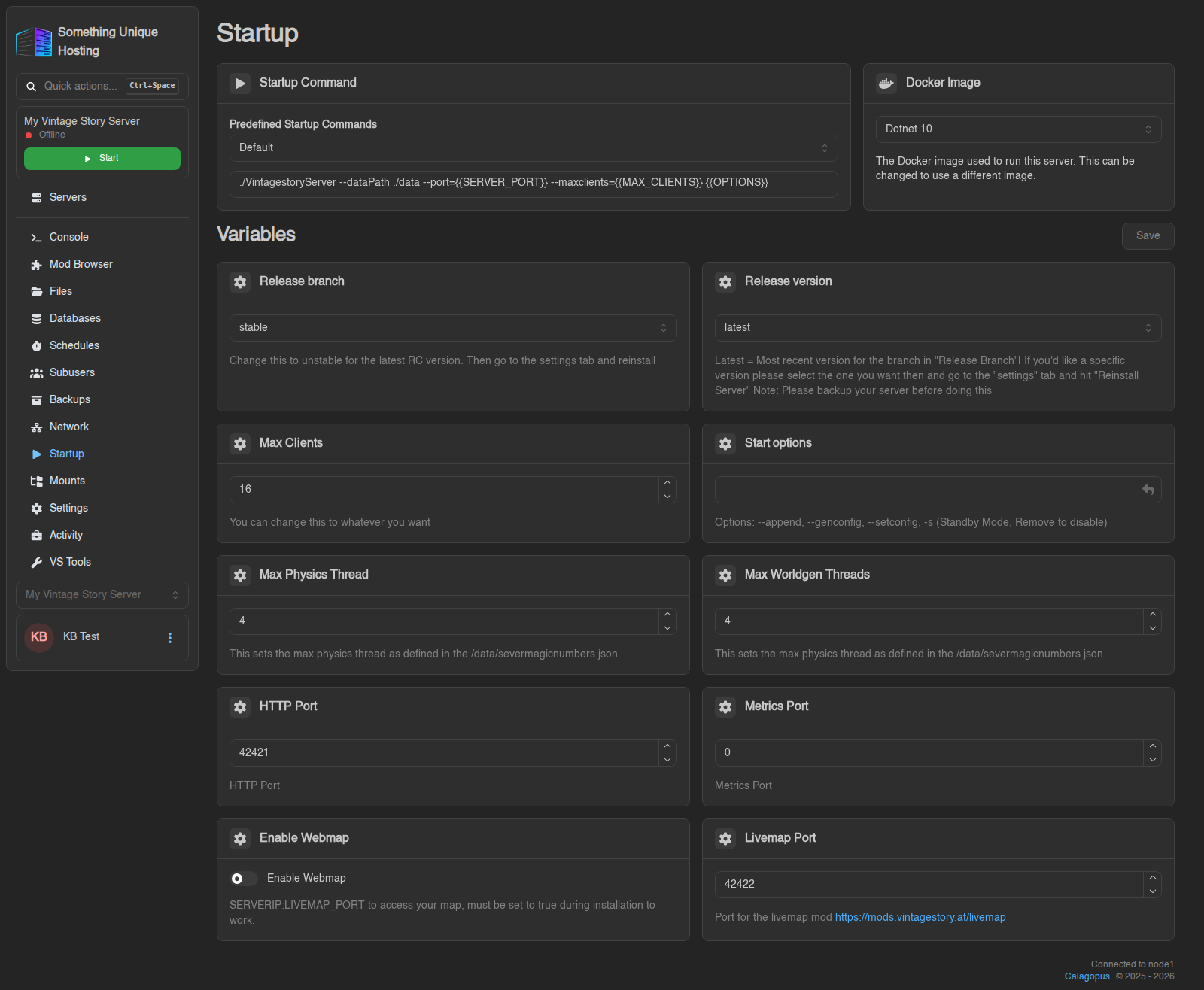Decrease the HTTP Port value
This screenshot has height=990, width=1204.
coord(667,760)
